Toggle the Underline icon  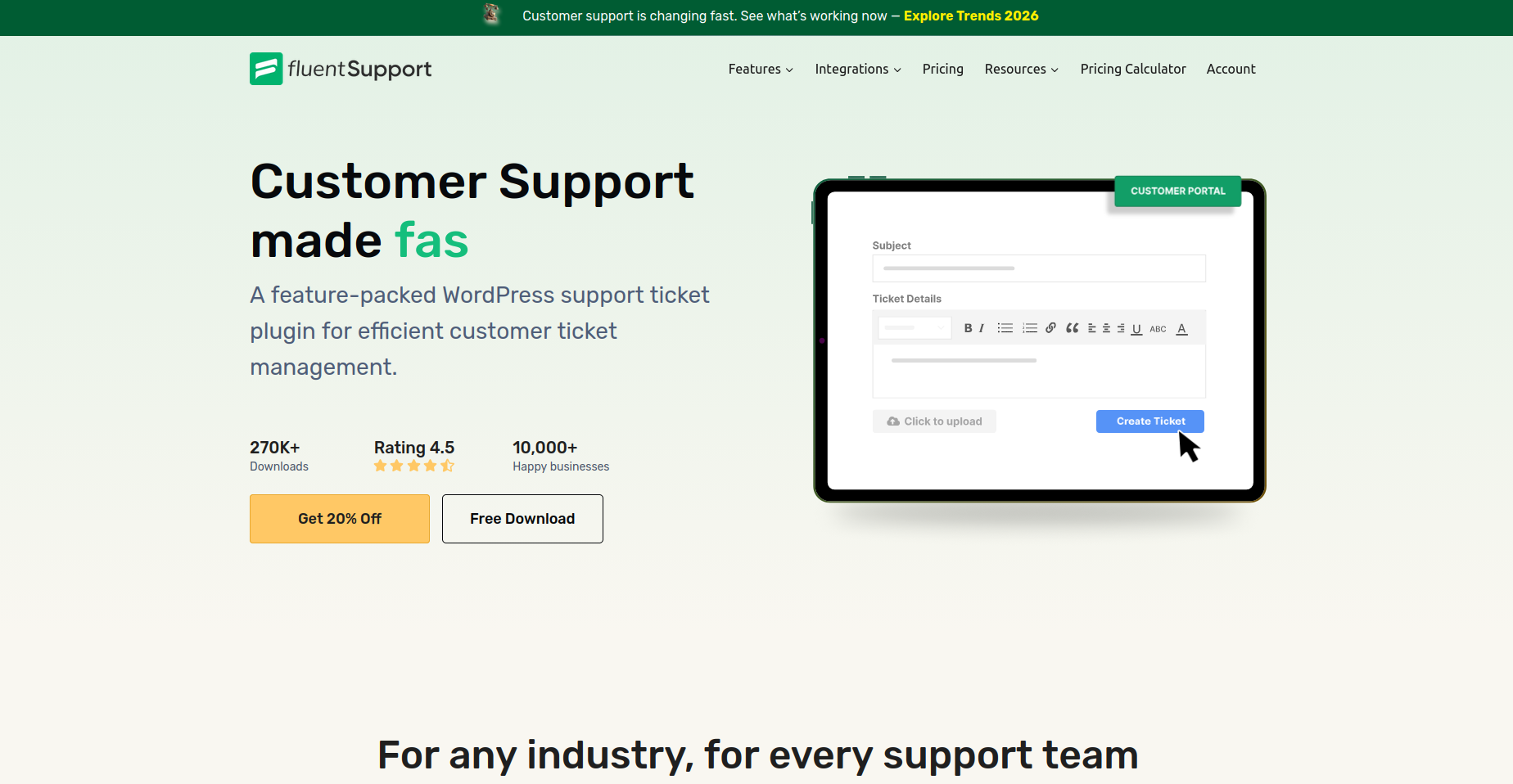tap(1136, 329)
